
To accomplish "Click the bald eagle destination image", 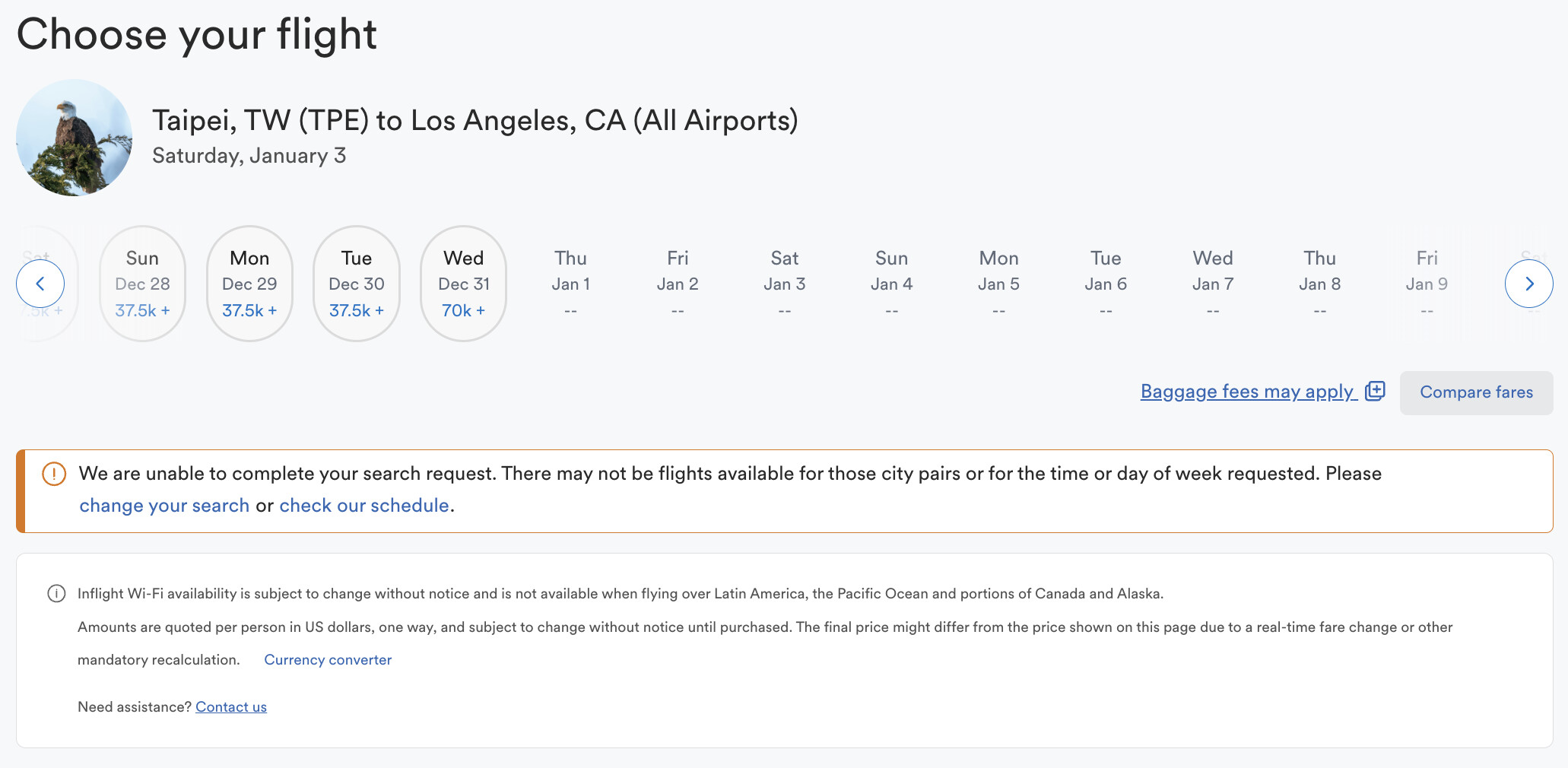I will pyautogui.click(x=75, y=138).
